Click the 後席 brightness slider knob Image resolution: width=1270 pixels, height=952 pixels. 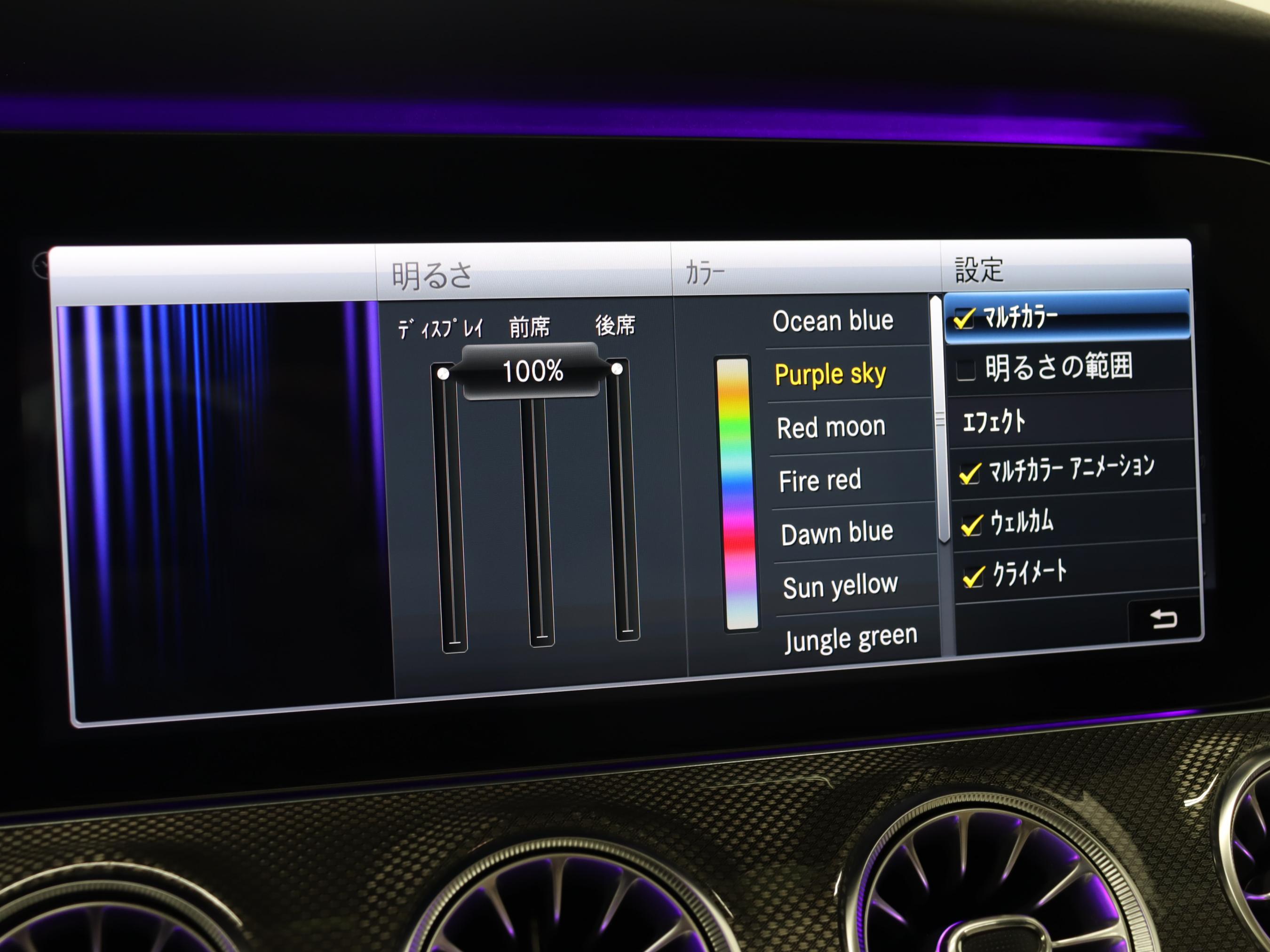(x=617, y=369)
